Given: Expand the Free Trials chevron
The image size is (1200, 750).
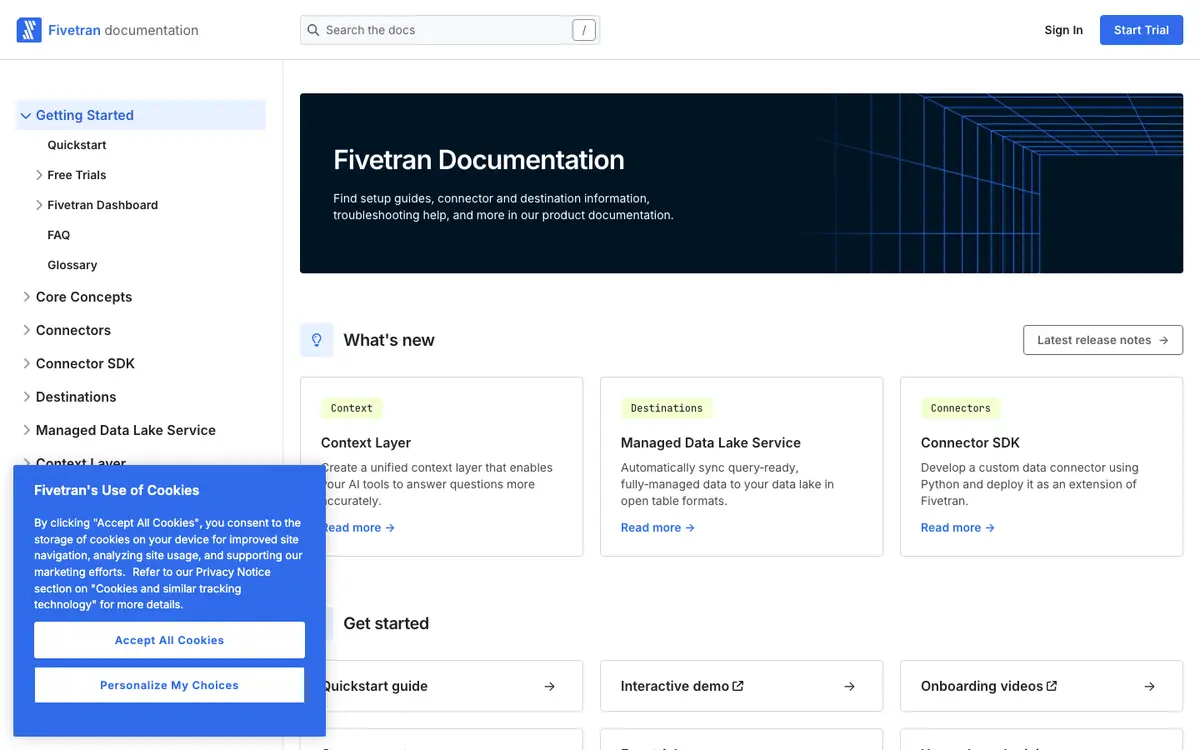Looking at the screenshot, I should click(39, 175).
